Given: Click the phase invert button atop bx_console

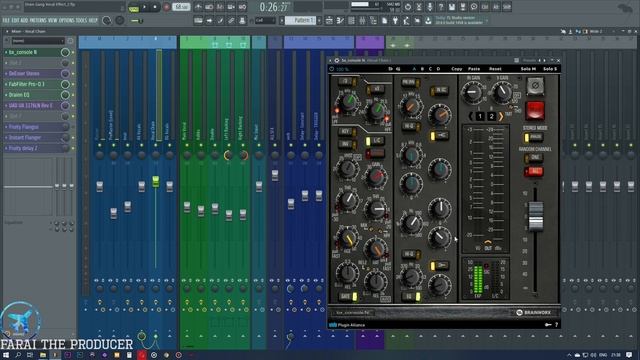Looking at the screenshot, I should (535, 86).
